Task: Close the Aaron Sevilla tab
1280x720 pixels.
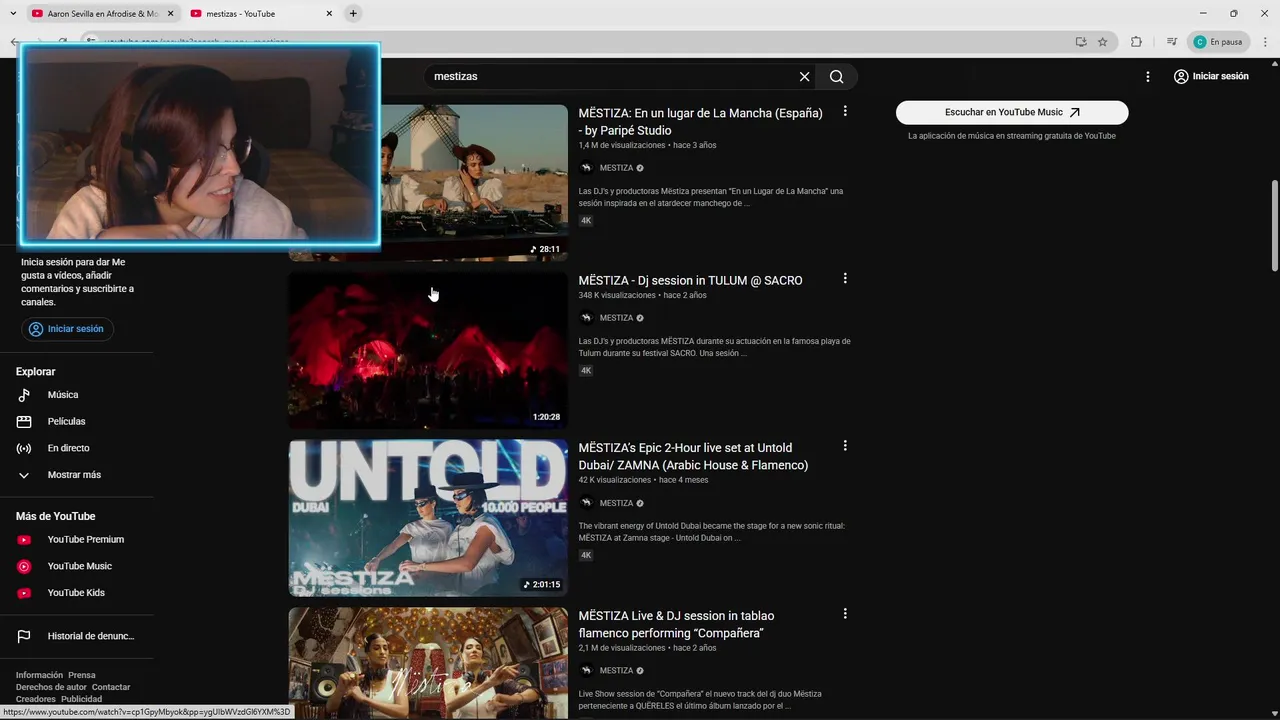Action: [x=170, y=14]
